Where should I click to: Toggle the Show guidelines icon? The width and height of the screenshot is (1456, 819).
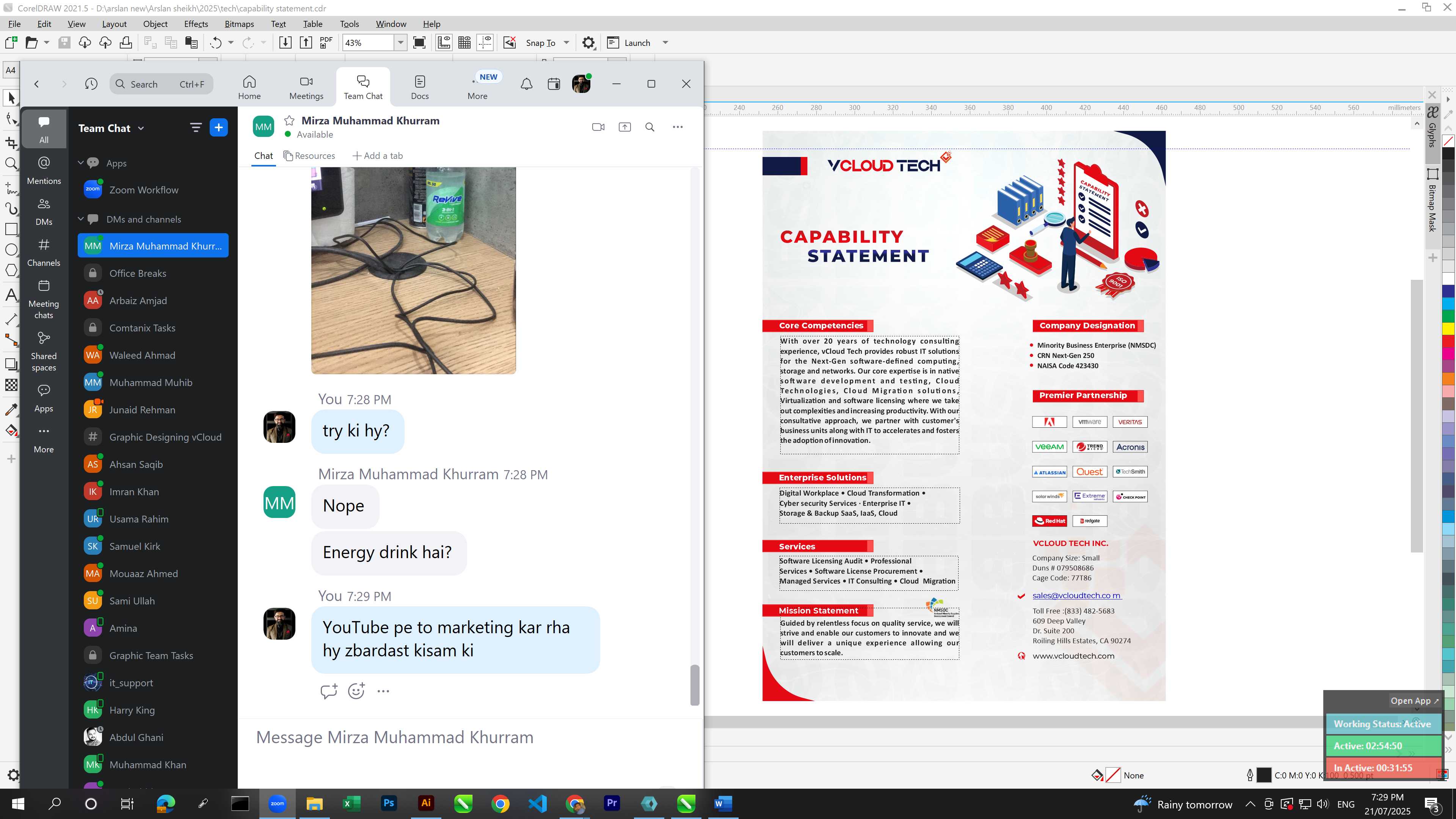[x=485, y=42]
